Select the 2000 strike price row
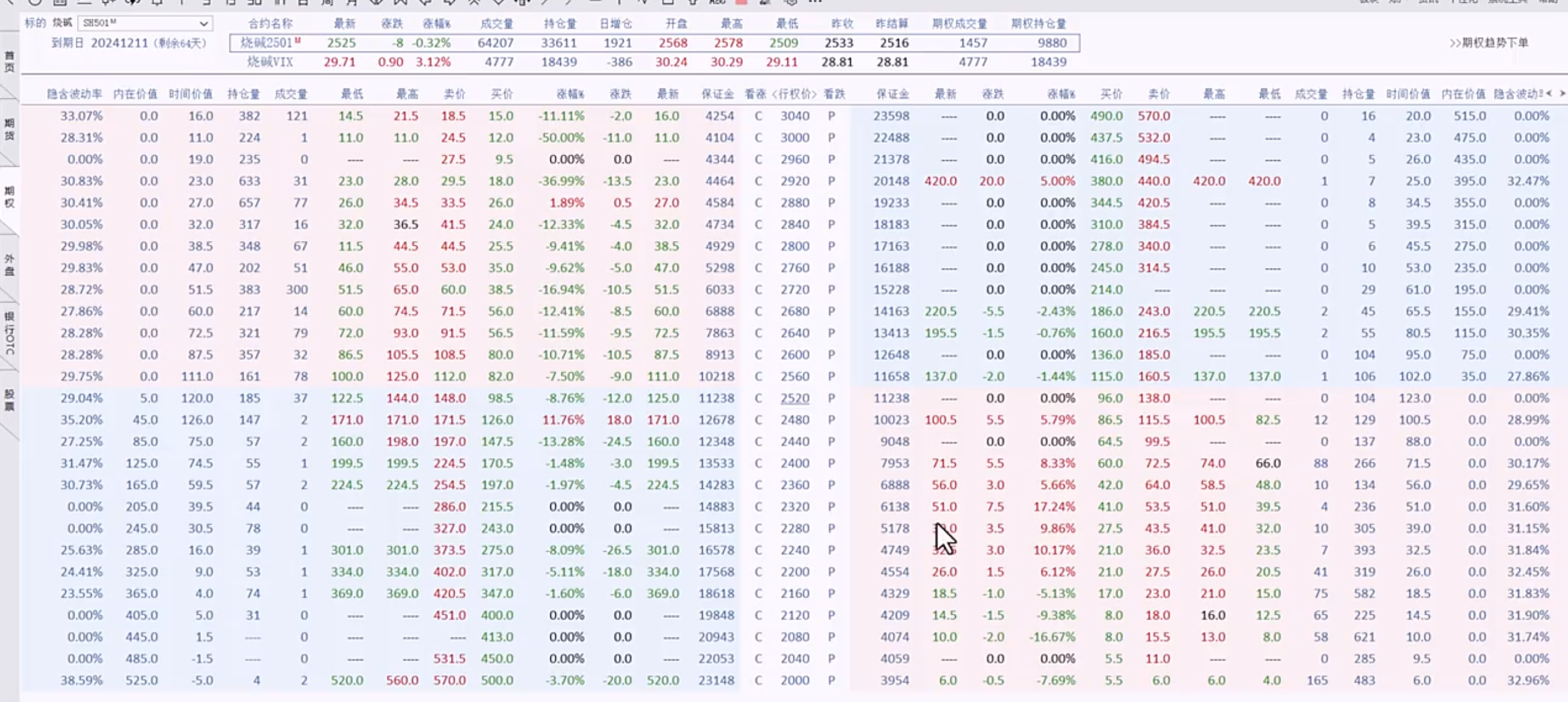Viewport: 1568px width, 702px height. (795, 681)
